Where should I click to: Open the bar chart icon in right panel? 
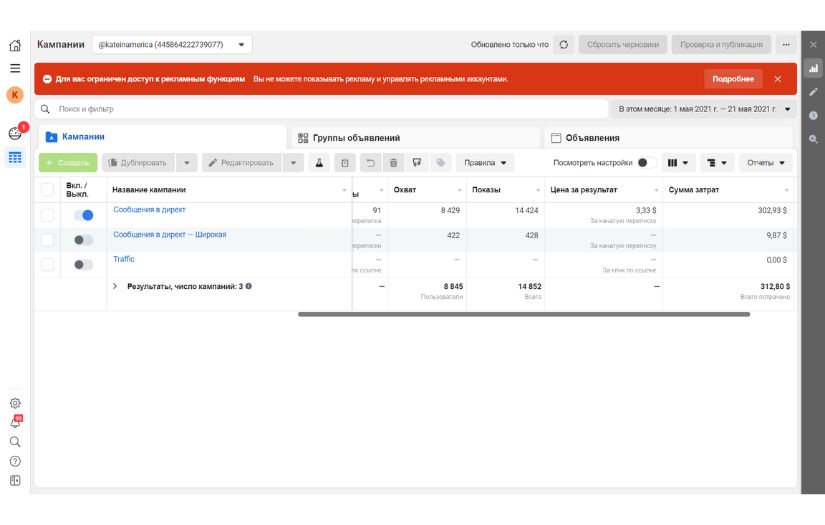[x=813, y=69]
